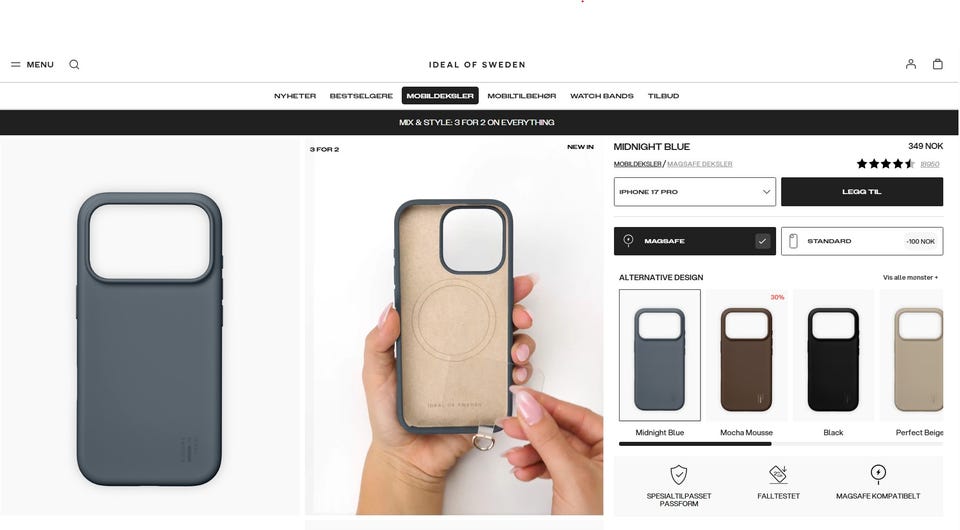960x530 pixels.
Task: Open the user account icon
Action: 910,64
